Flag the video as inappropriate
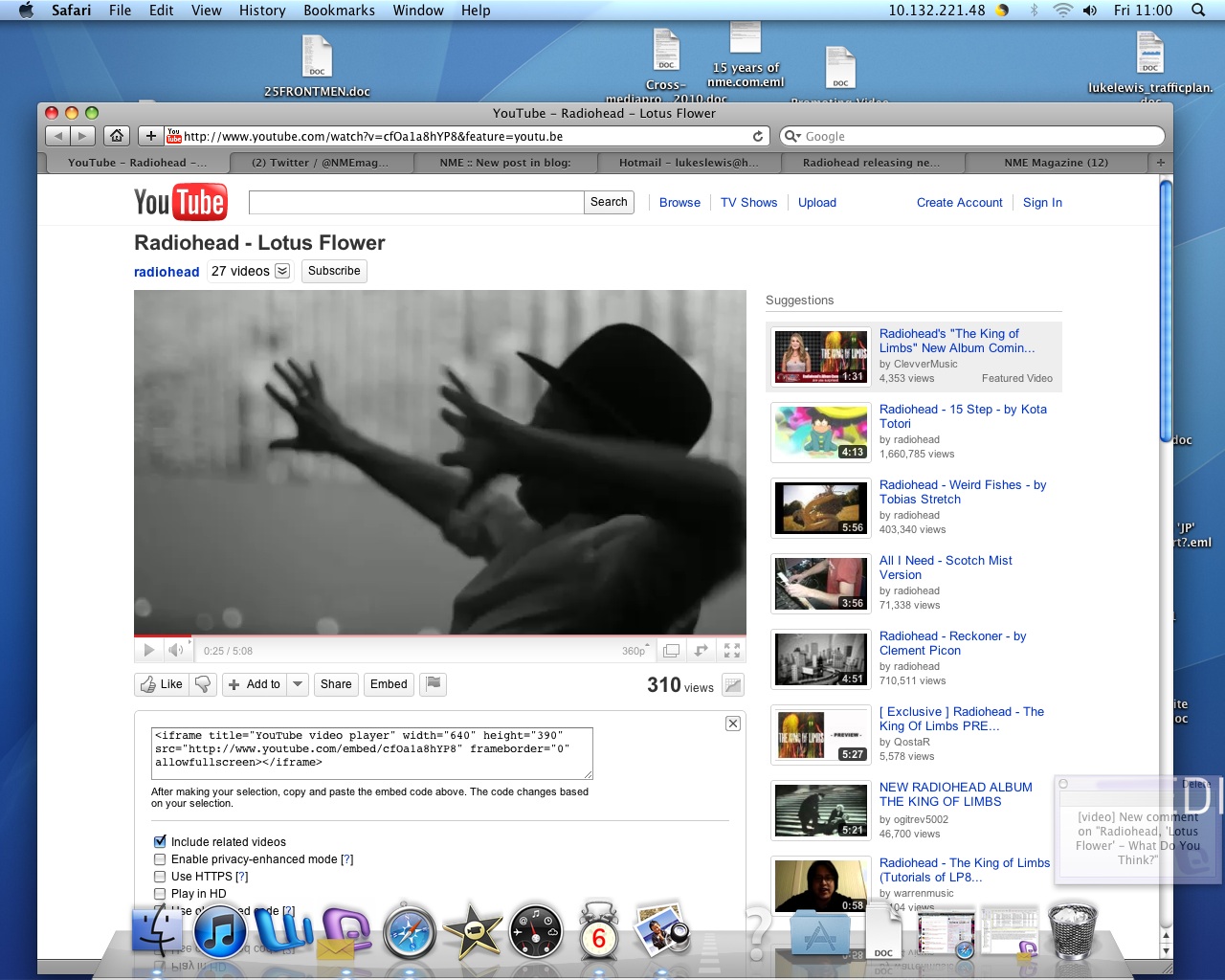This screenshot has height=980, width=1225. (434, 684)
